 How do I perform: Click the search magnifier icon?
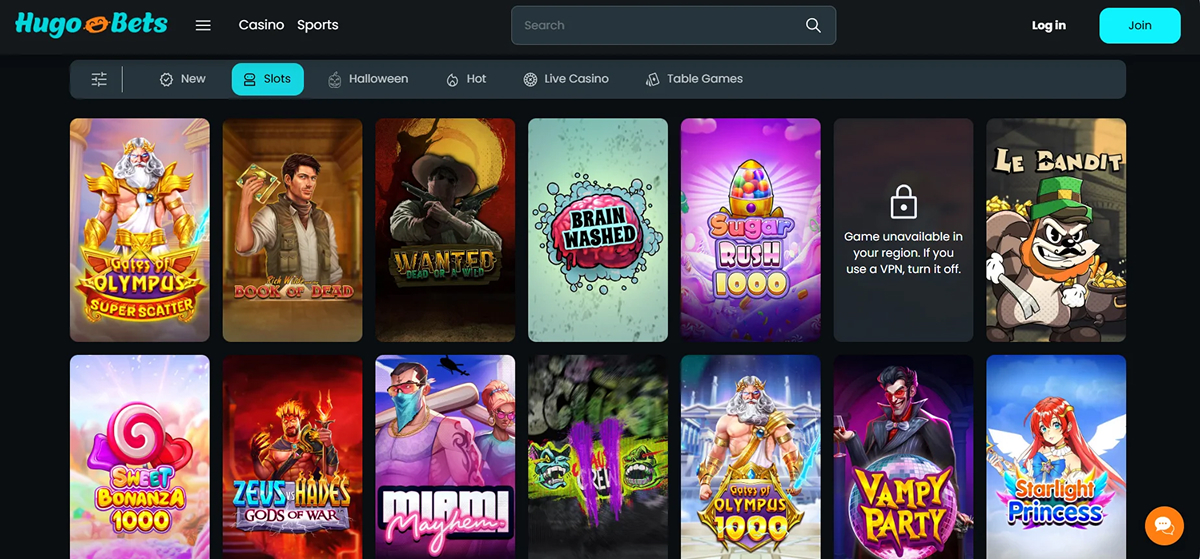pyautogui.click(x=813, y=26)
